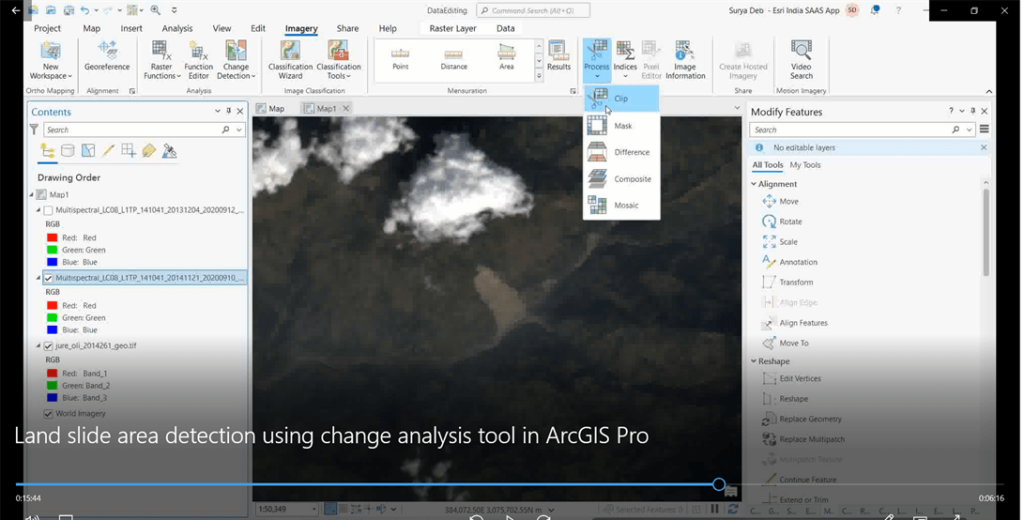1024x520 pixels.
Task: Open the Imagery ribbon tab
Action: coord(301,29)
